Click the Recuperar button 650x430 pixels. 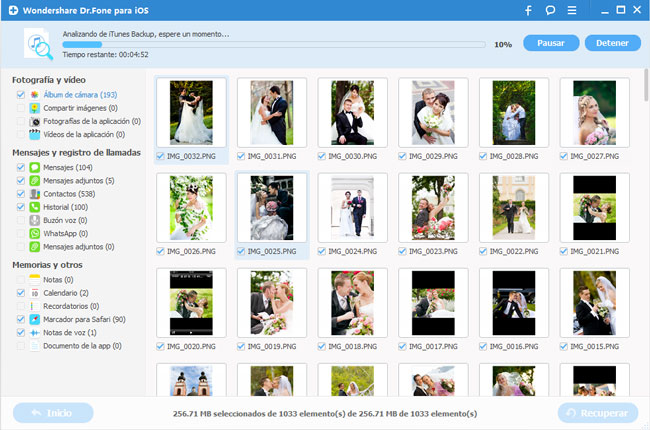point(598,413)
